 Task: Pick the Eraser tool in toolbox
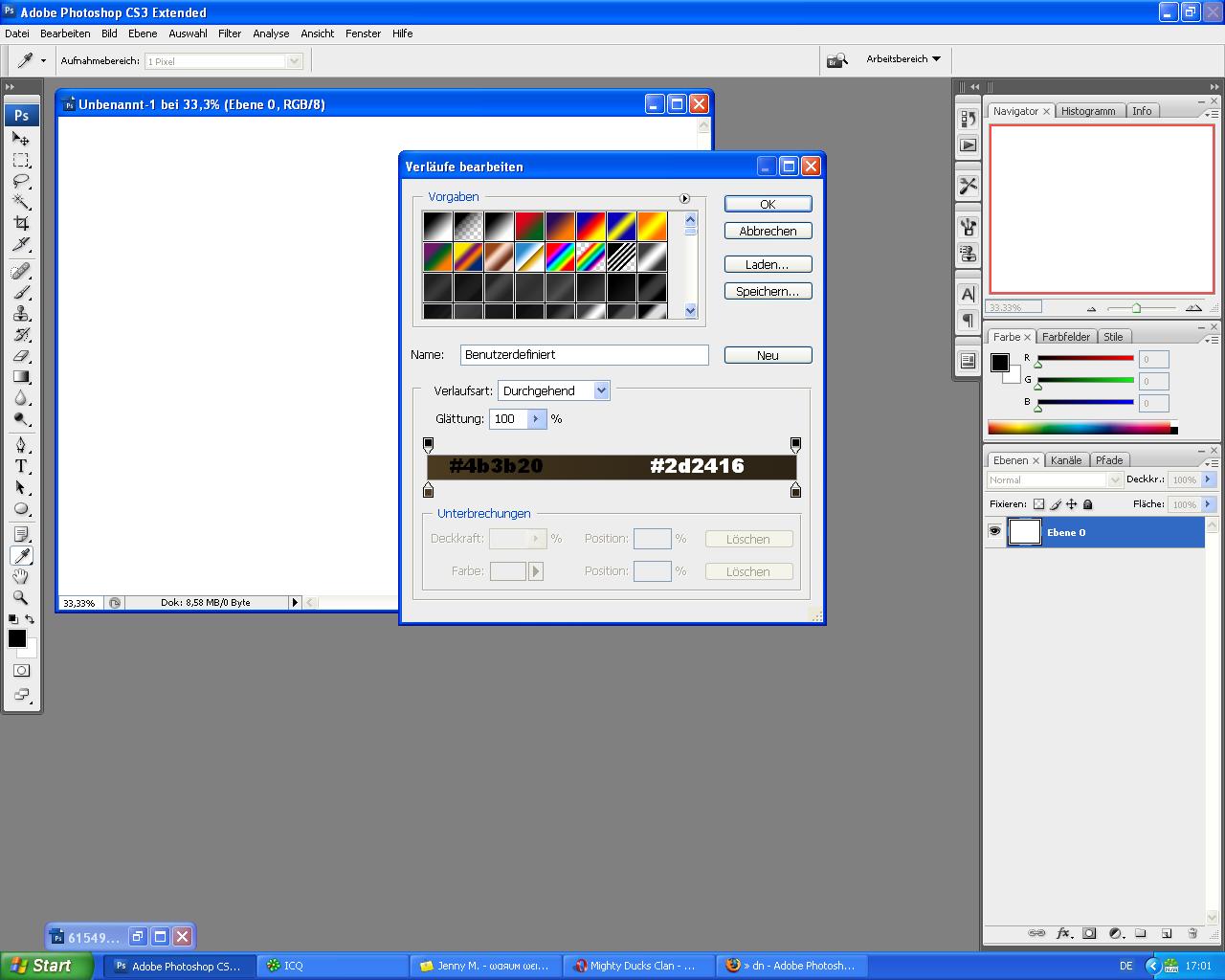(x=21, y=356)
